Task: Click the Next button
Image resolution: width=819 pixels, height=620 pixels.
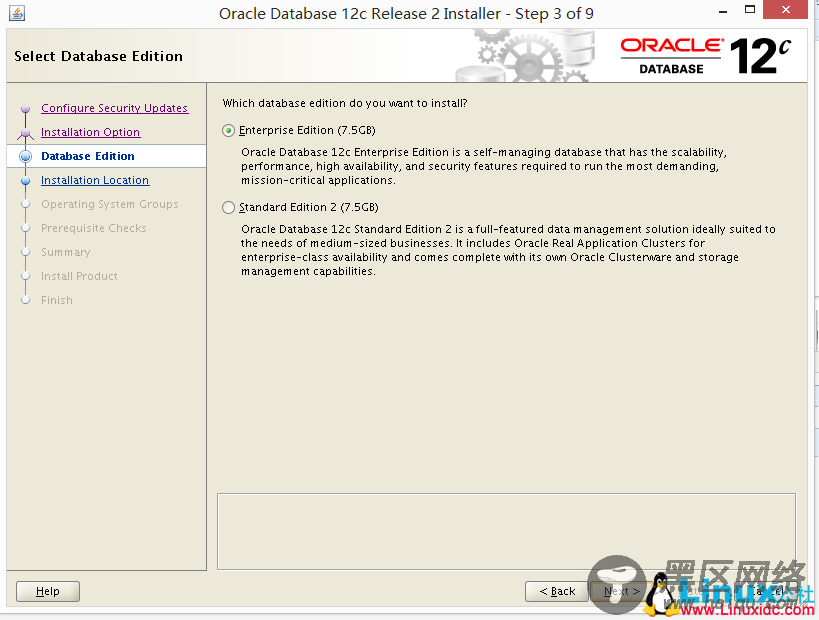Action: tap(622, 591)
